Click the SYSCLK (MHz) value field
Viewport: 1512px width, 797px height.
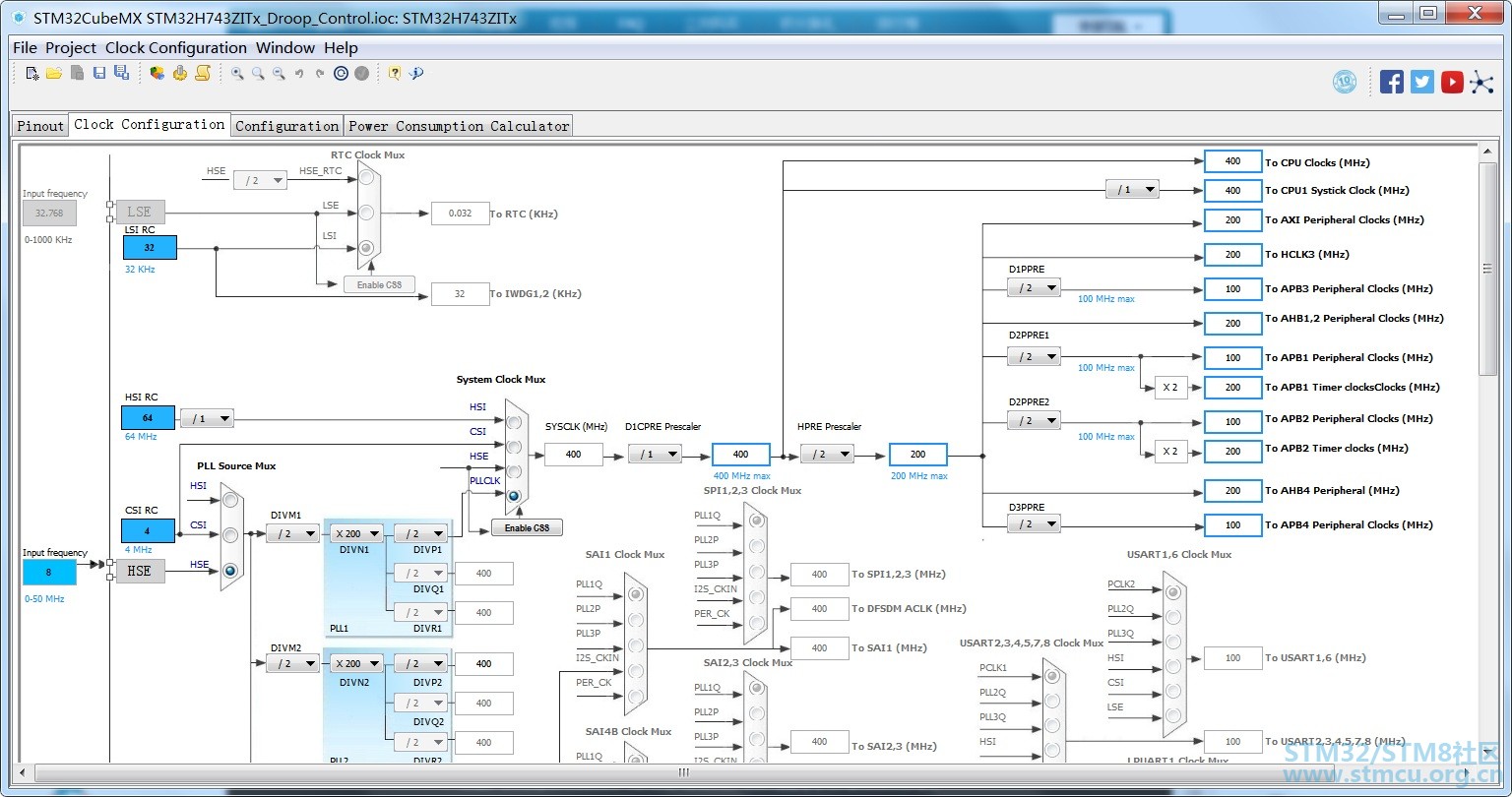click(573, 454)
